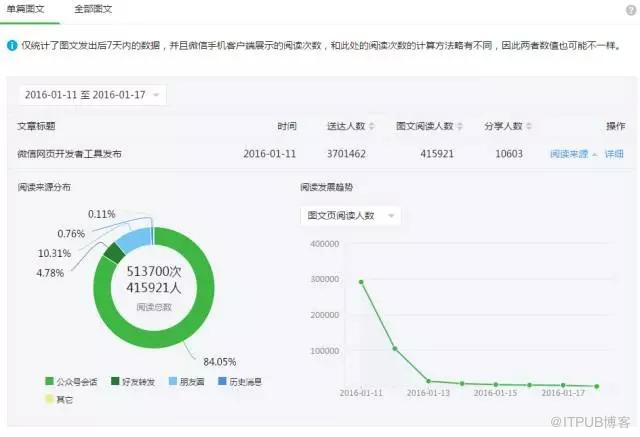The height and width of the screenshot is (437, 640).
Task: Click the 2016-01-12 data point near 100000
Action: pyautogui.click(x=395, y=349)
